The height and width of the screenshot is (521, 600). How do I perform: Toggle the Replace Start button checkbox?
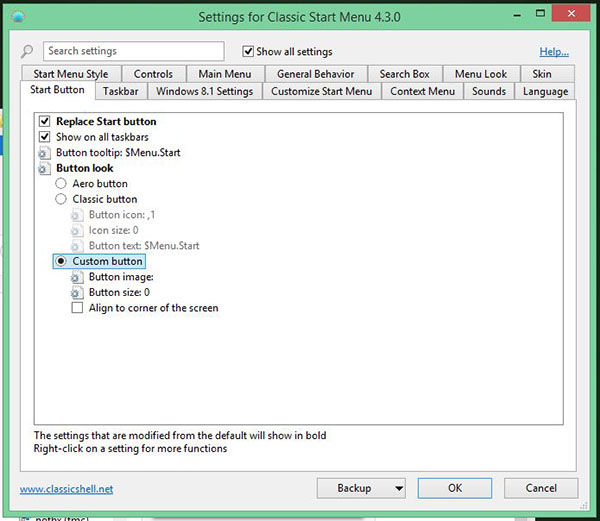click(44, 122)
